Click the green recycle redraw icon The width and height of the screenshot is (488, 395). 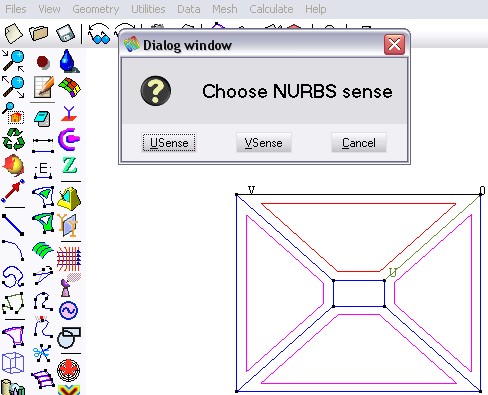[x=13, y=139]
